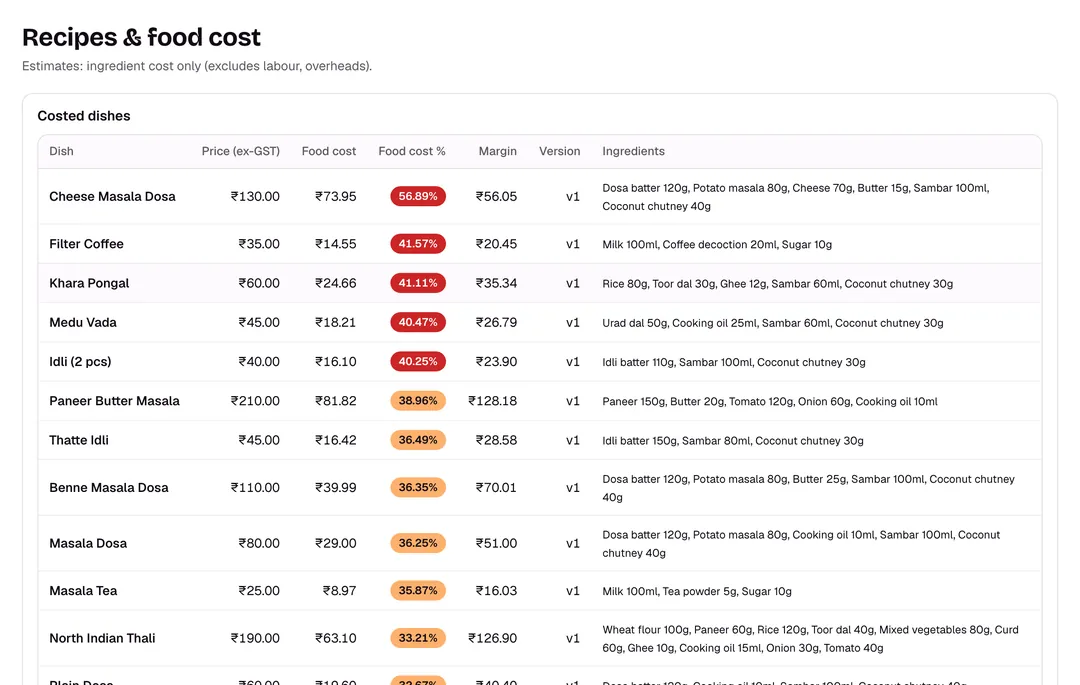Click the Recipes & food cost page title
Screen dimensions: 1080x685
pos(141,37)
